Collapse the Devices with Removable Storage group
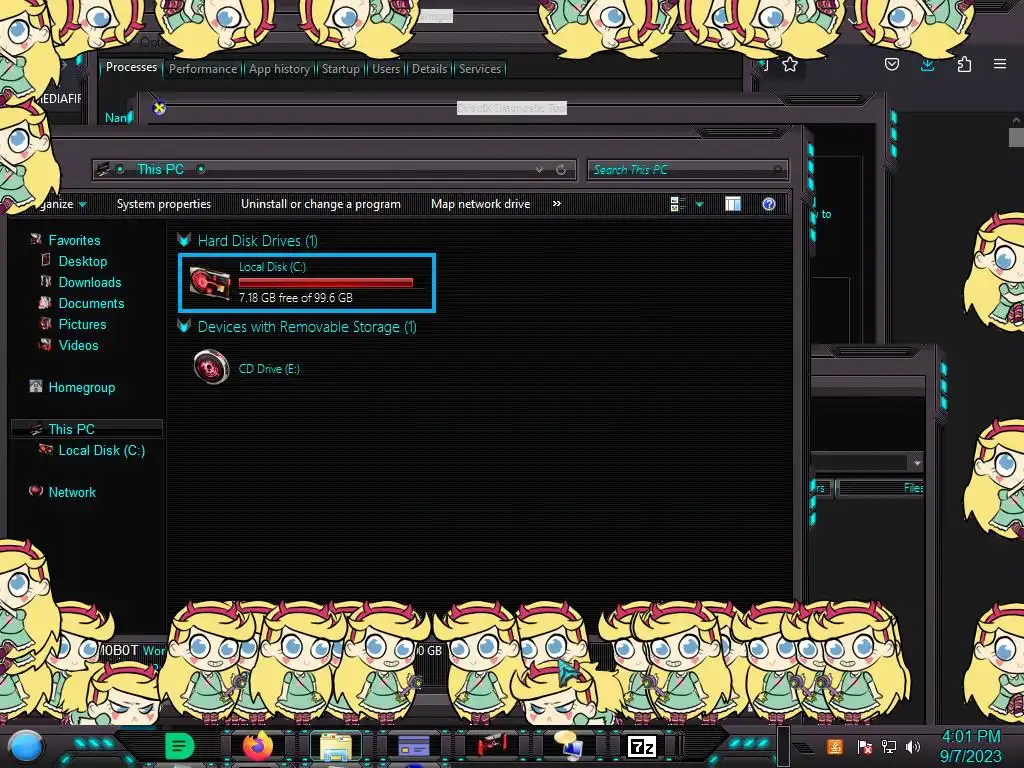1024x768 pixels. tap(184, 326)
